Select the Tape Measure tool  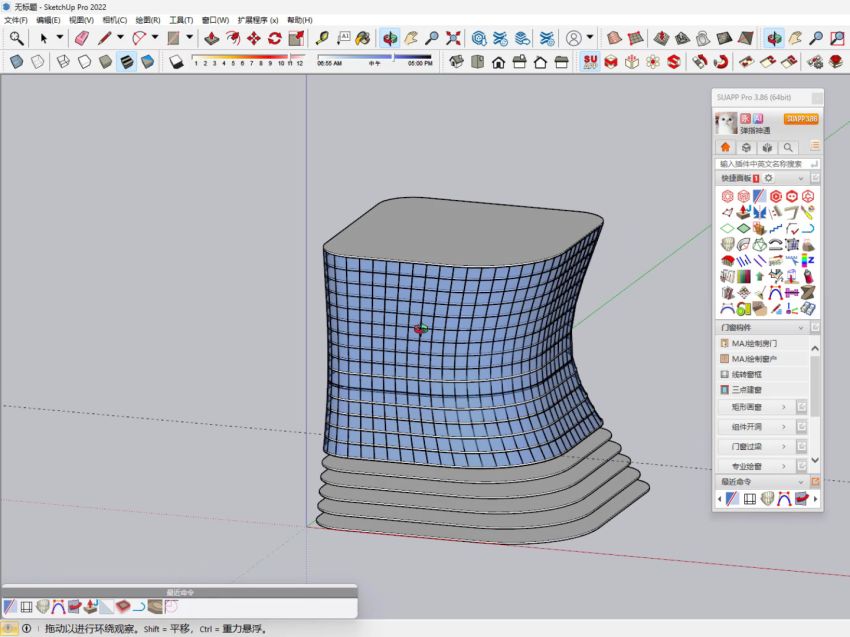coord(322,38)
